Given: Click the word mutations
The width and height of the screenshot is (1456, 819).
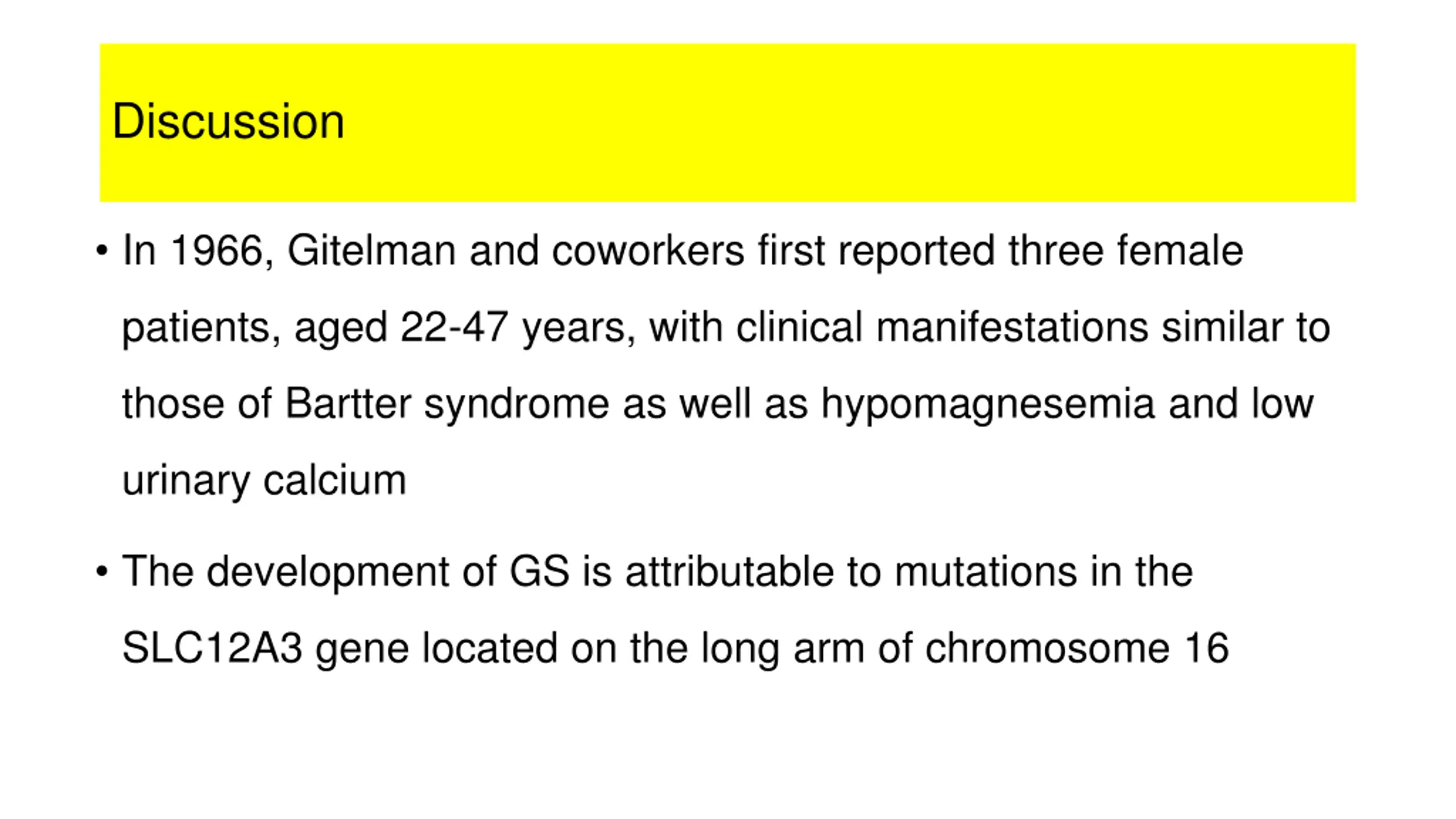Looking at the screenshot, I should tap(986, 571).
